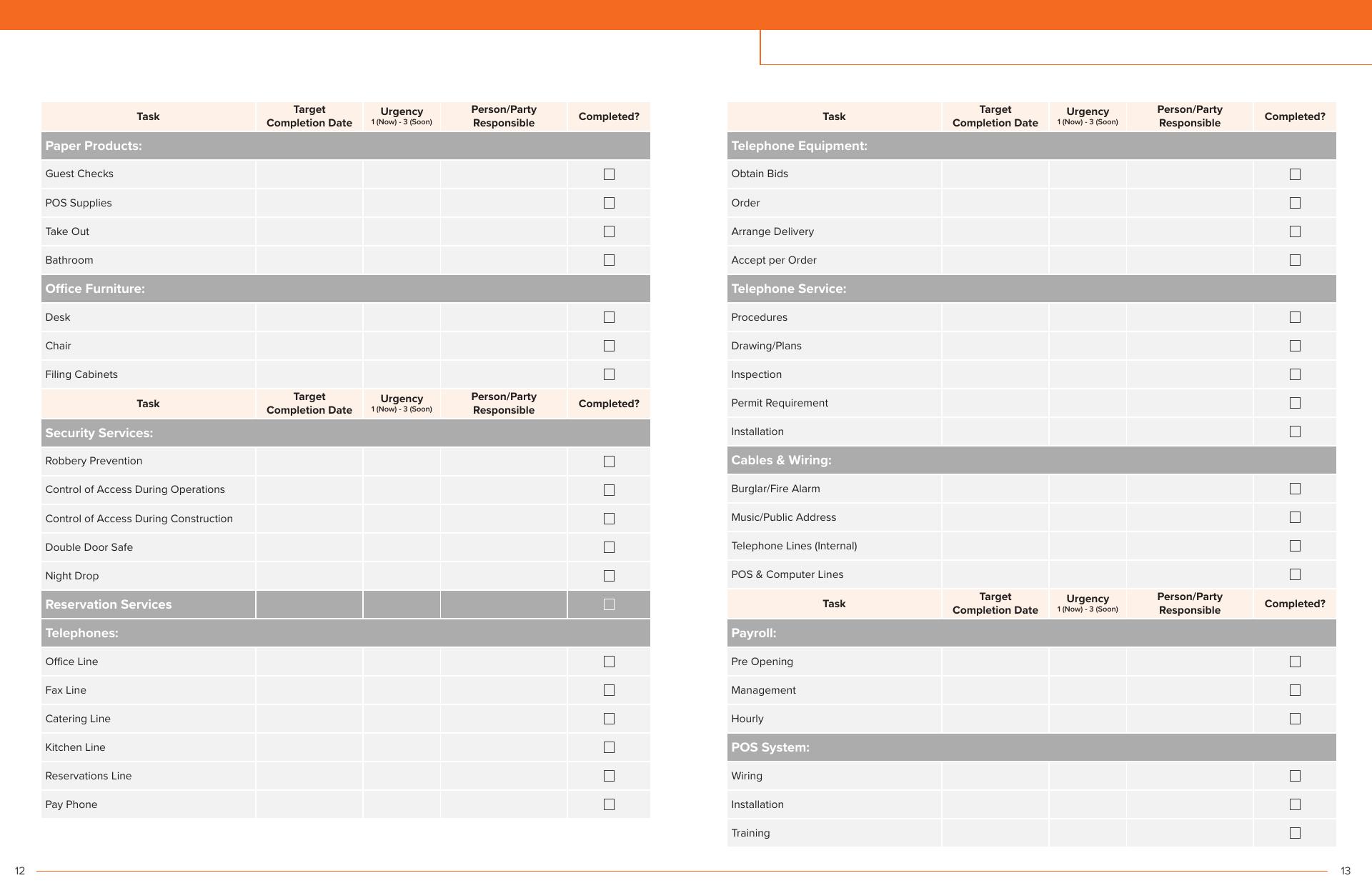Click the Security Services section header
Image resolution: width=1372 pixels, height=888 pixels.
(346, 433)
